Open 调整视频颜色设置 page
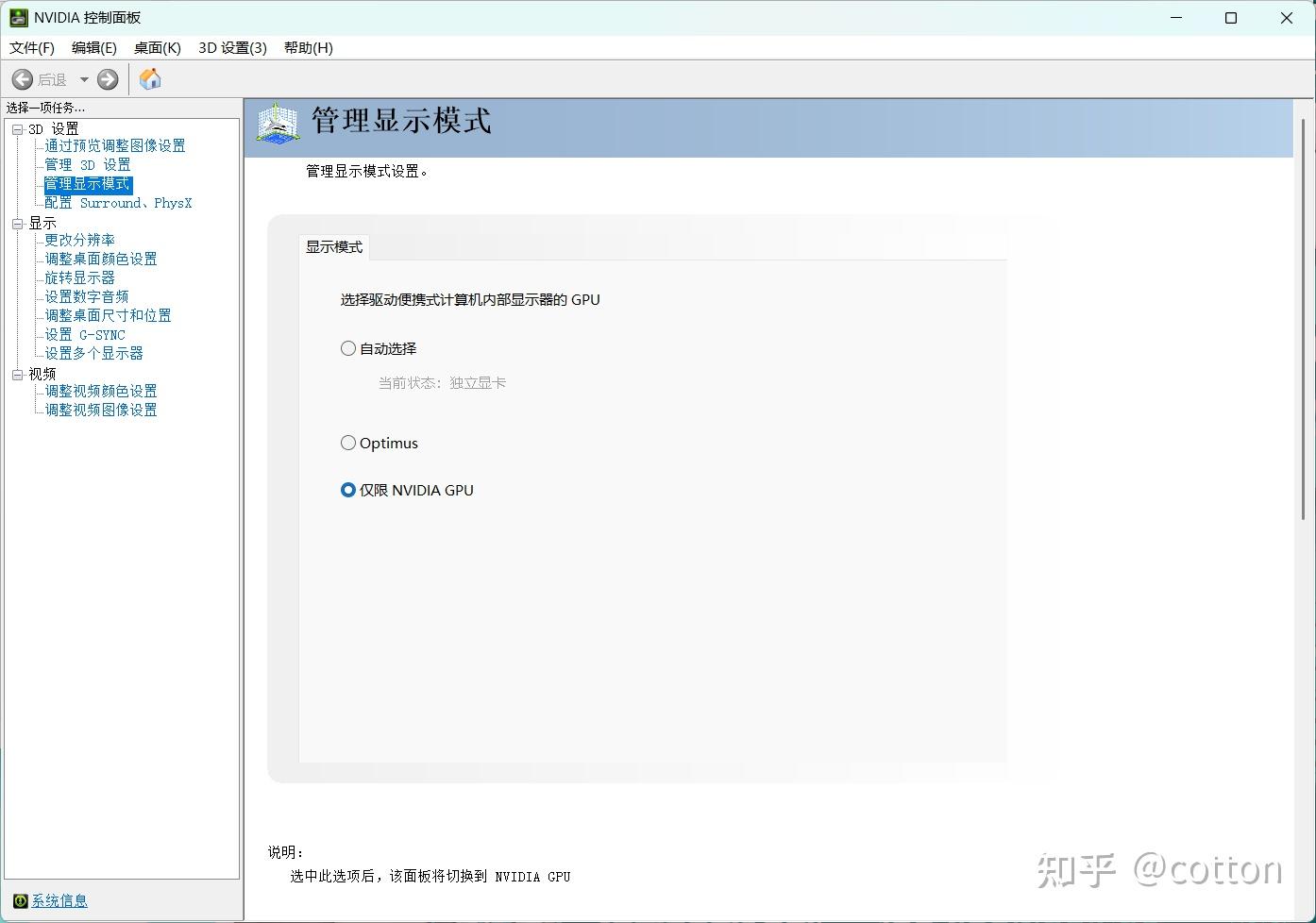The image size is (1316, 923). click(100, 390)
